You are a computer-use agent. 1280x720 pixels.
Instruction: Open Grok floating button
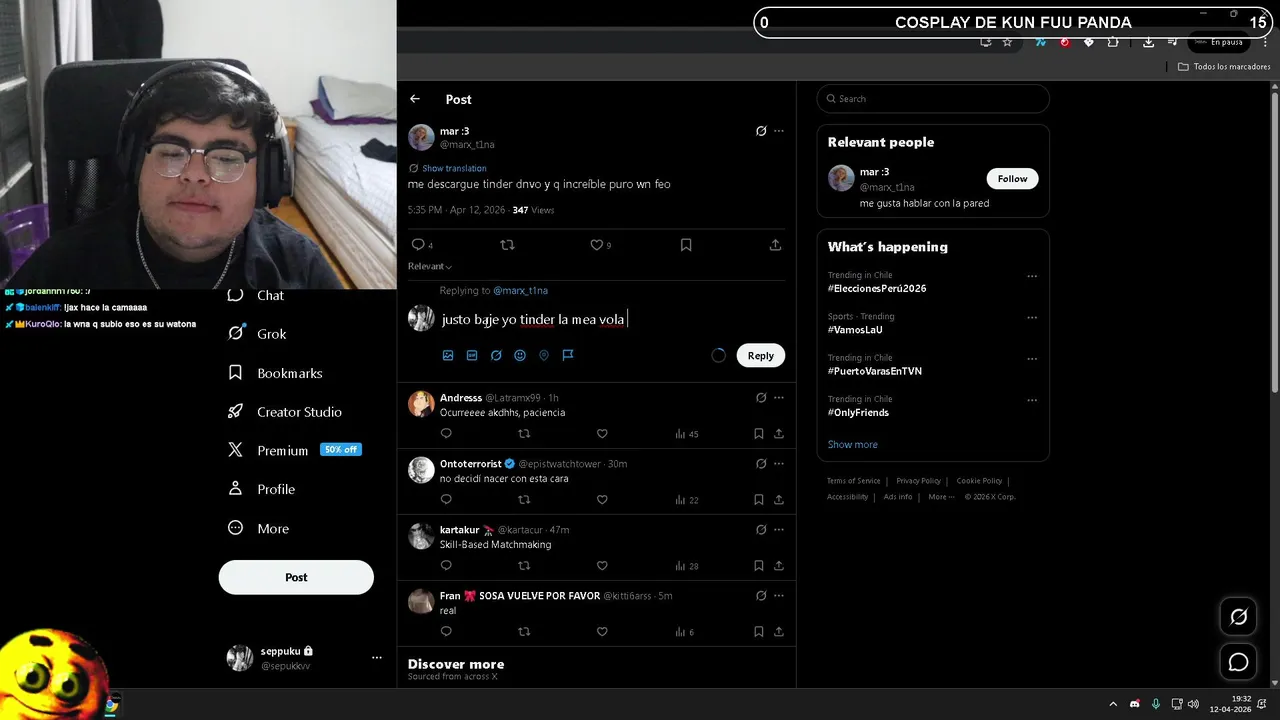1238,617
